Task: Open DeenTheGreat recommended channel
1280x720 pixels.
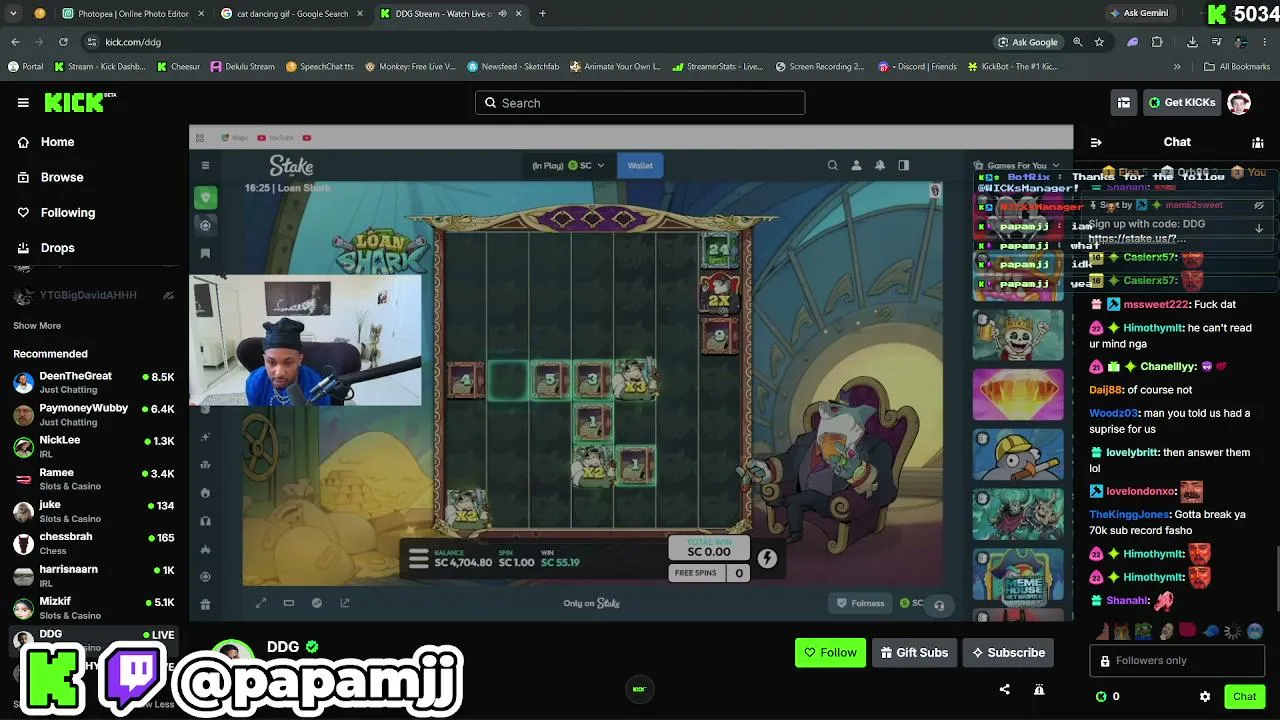Action: coord(94,382)
